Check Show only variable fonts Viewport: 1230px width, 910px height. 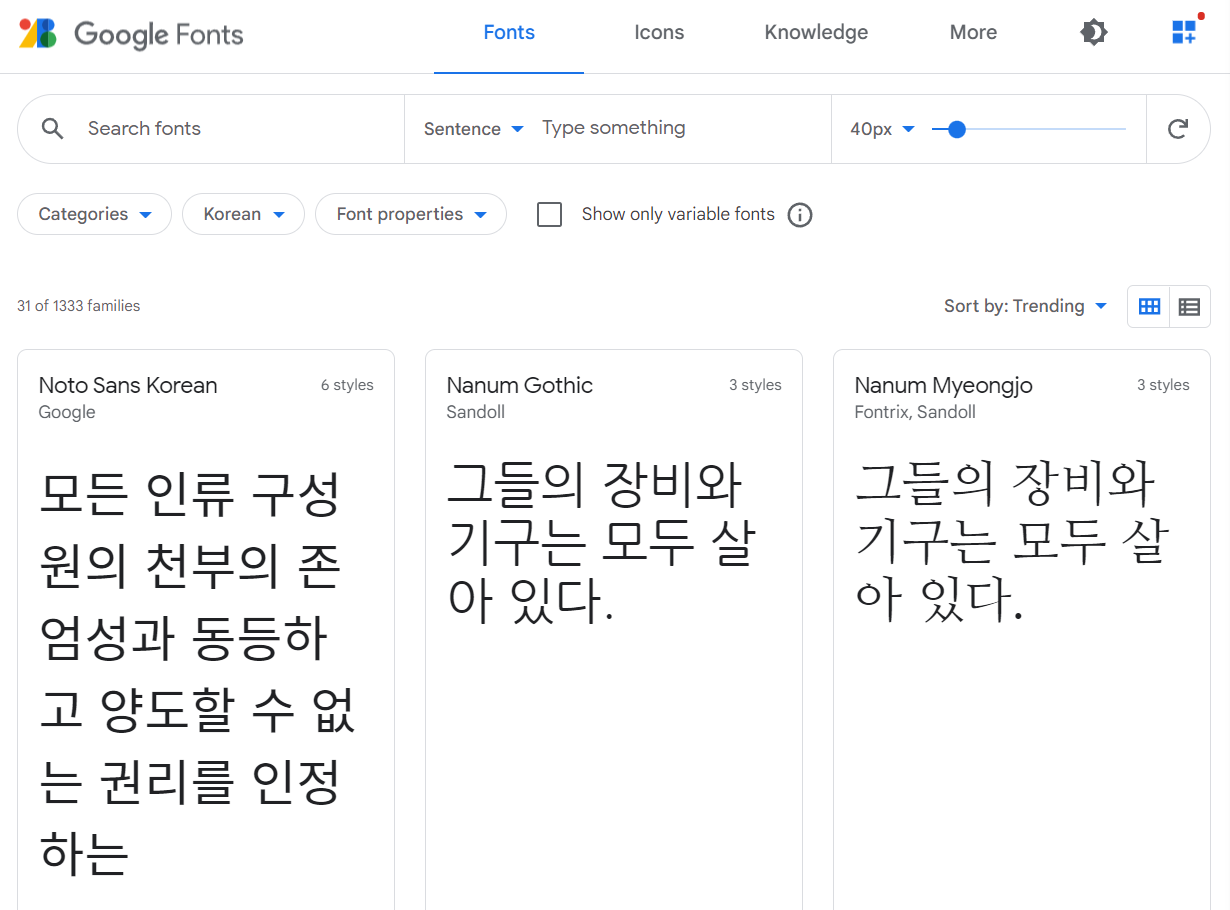coord(550,215)
